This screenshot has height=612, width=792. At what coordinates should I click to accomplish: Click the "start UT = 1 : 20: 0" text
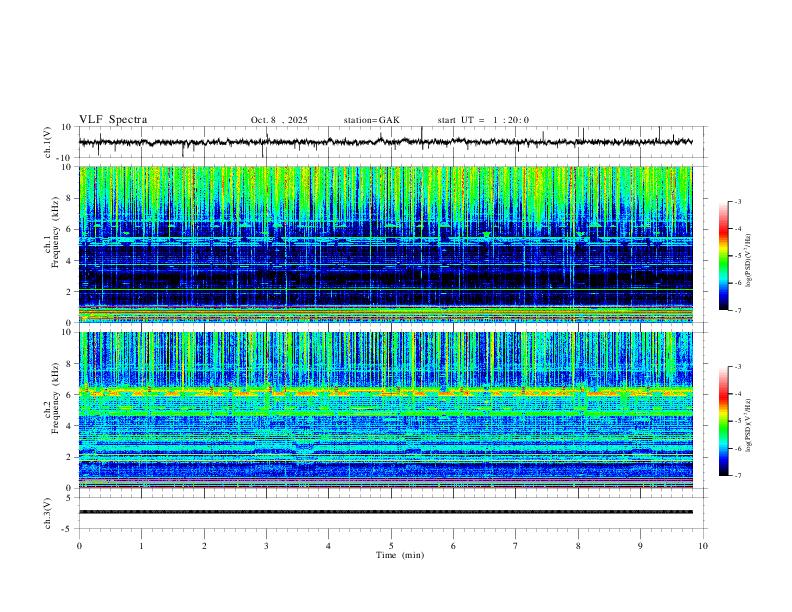483,120
